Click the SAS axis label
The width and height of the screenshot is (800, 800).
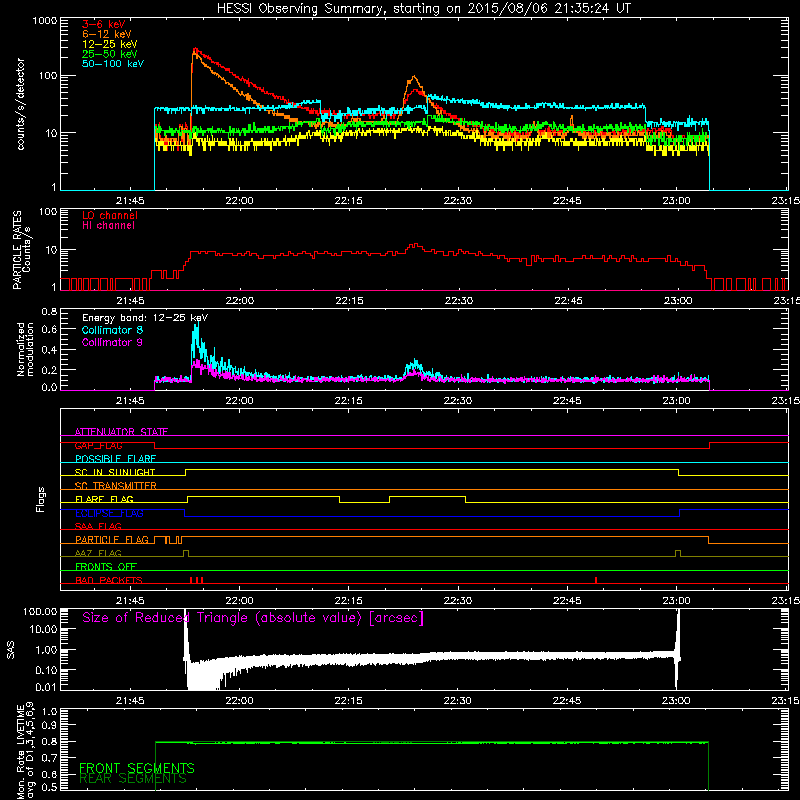[x=10, y=650]
